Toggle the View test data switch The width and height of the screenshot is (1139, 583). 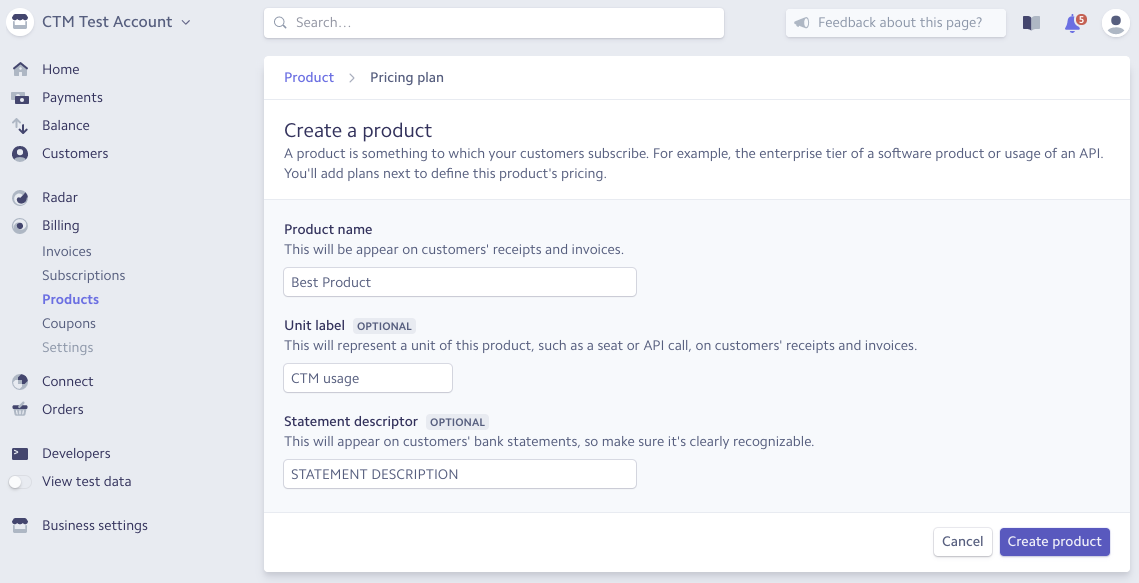point(20,481)
